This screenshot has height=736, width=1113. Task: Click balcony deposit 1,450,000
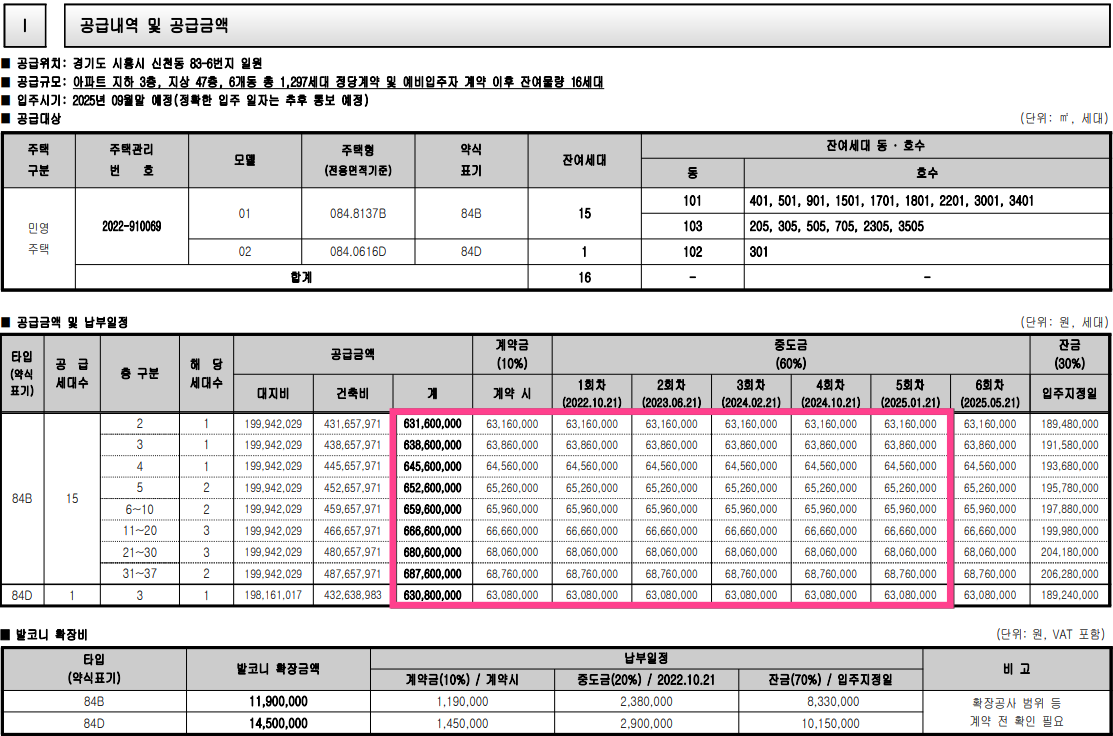click(x=462, y=723)
